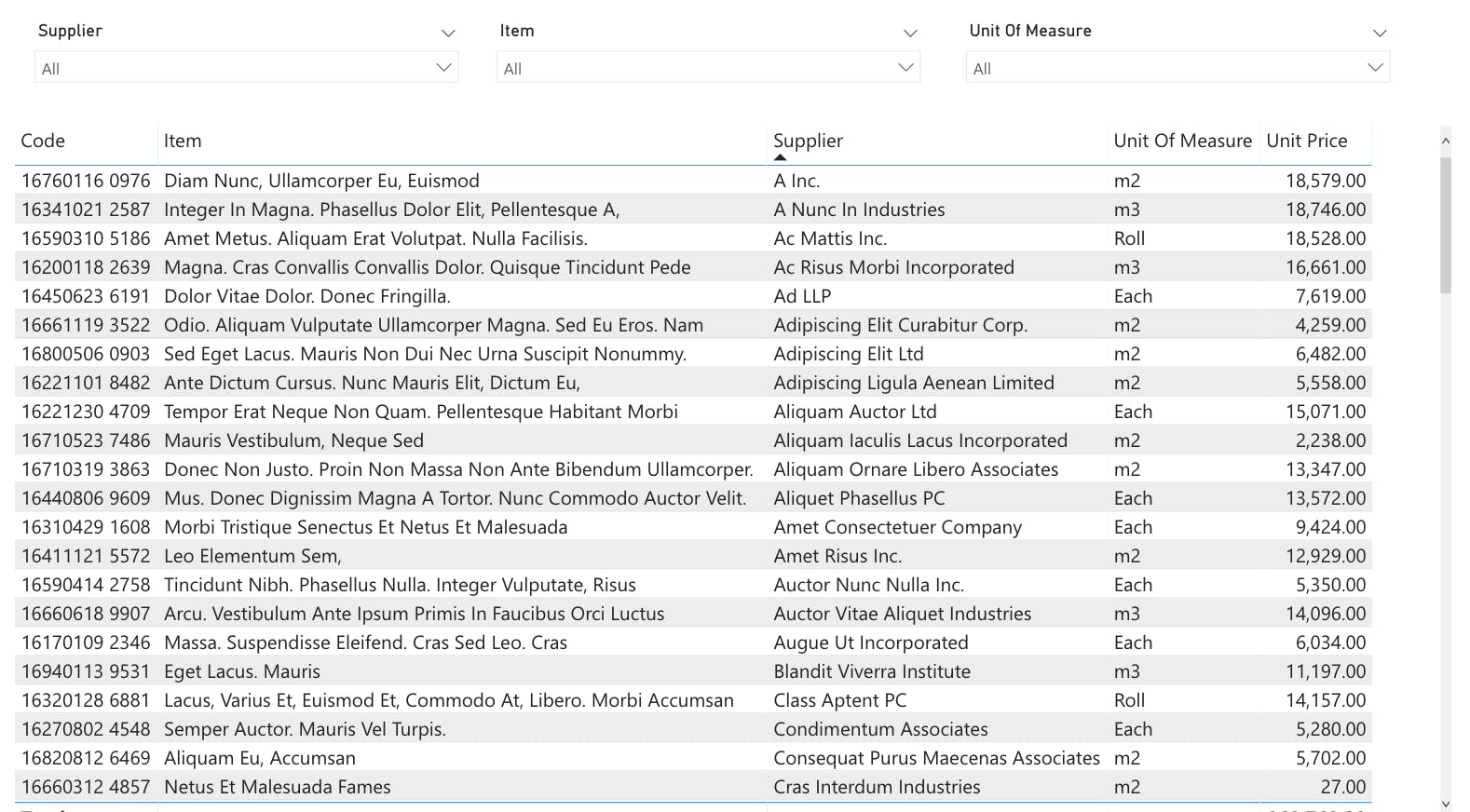Select code cell 16450623 6191
1470x812 pixels.
coord(86,296)
